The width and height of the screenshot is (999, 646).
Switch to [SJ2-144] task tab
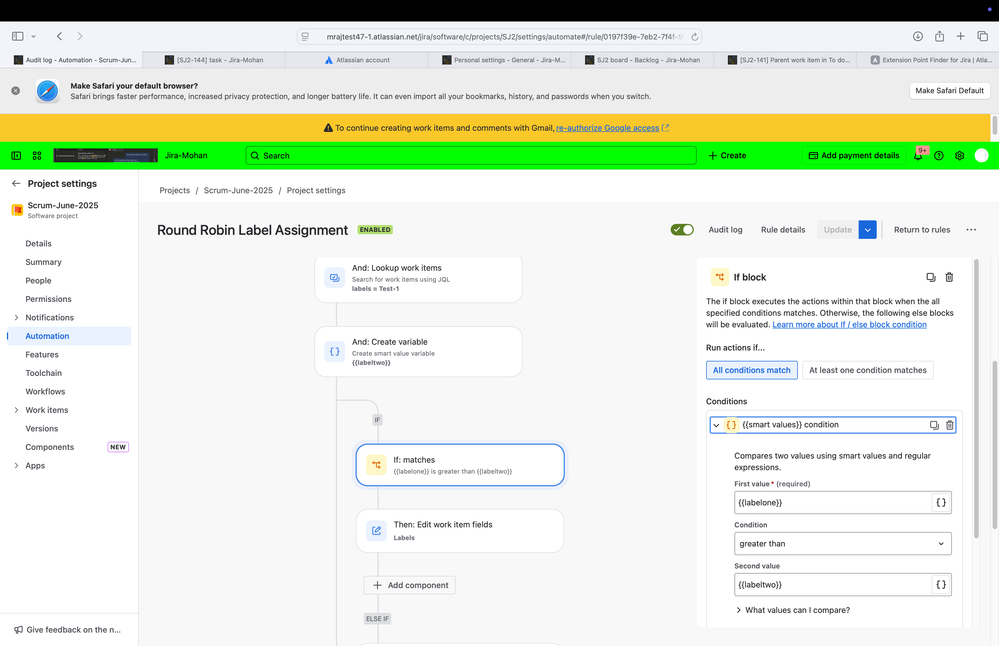click(214, 60)
